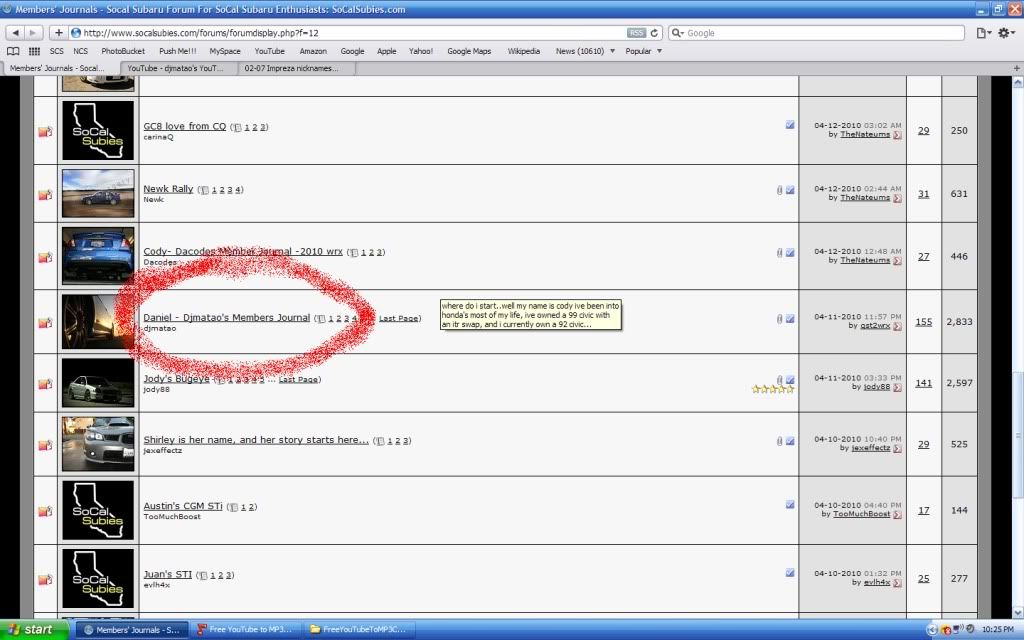Image resolution: width=1024 pixels, height=640 pixels.
Task: Click the Show All Bookmarks book icon
Action: point(13,51)
